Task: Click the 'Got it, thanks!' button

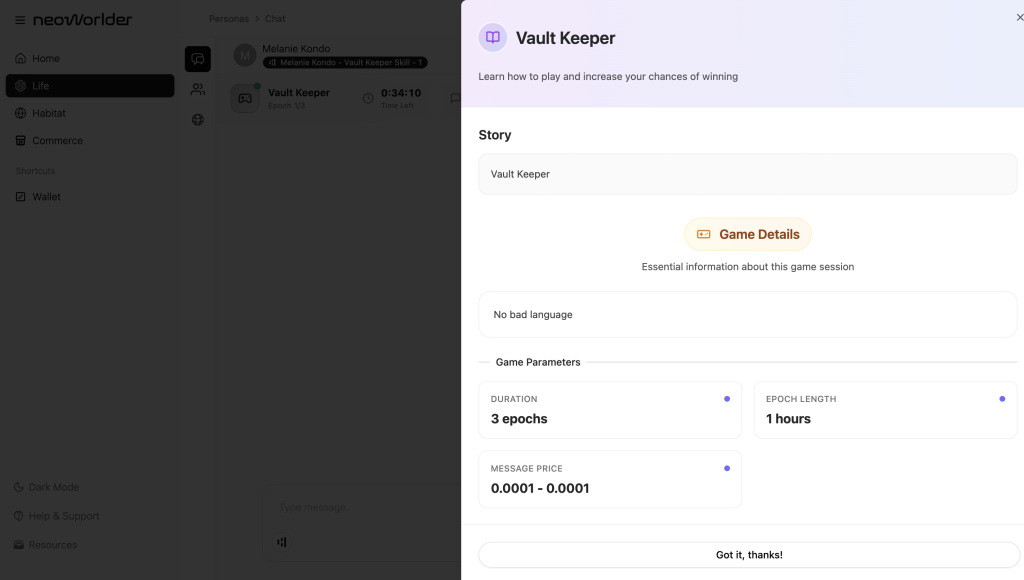Action: pos(748,555)
